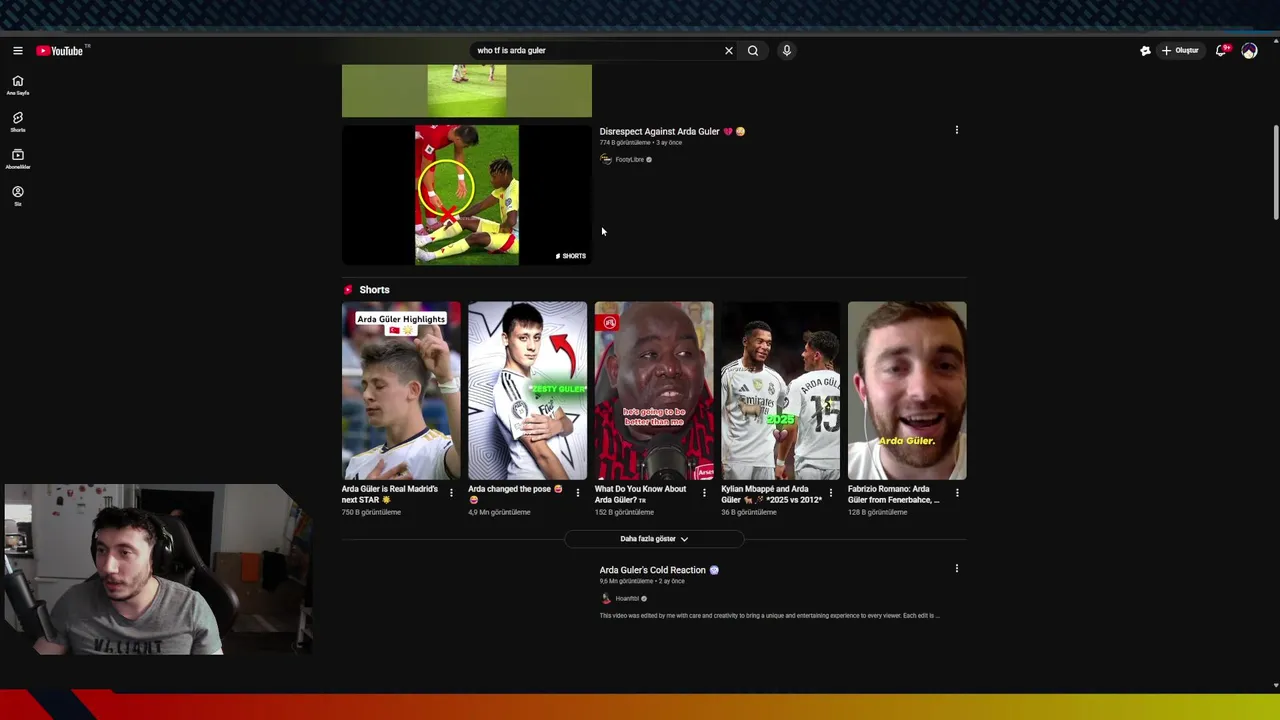
Task: Open Arda Güler is Real Madrid's next STAR title
Action: (390, 494)
